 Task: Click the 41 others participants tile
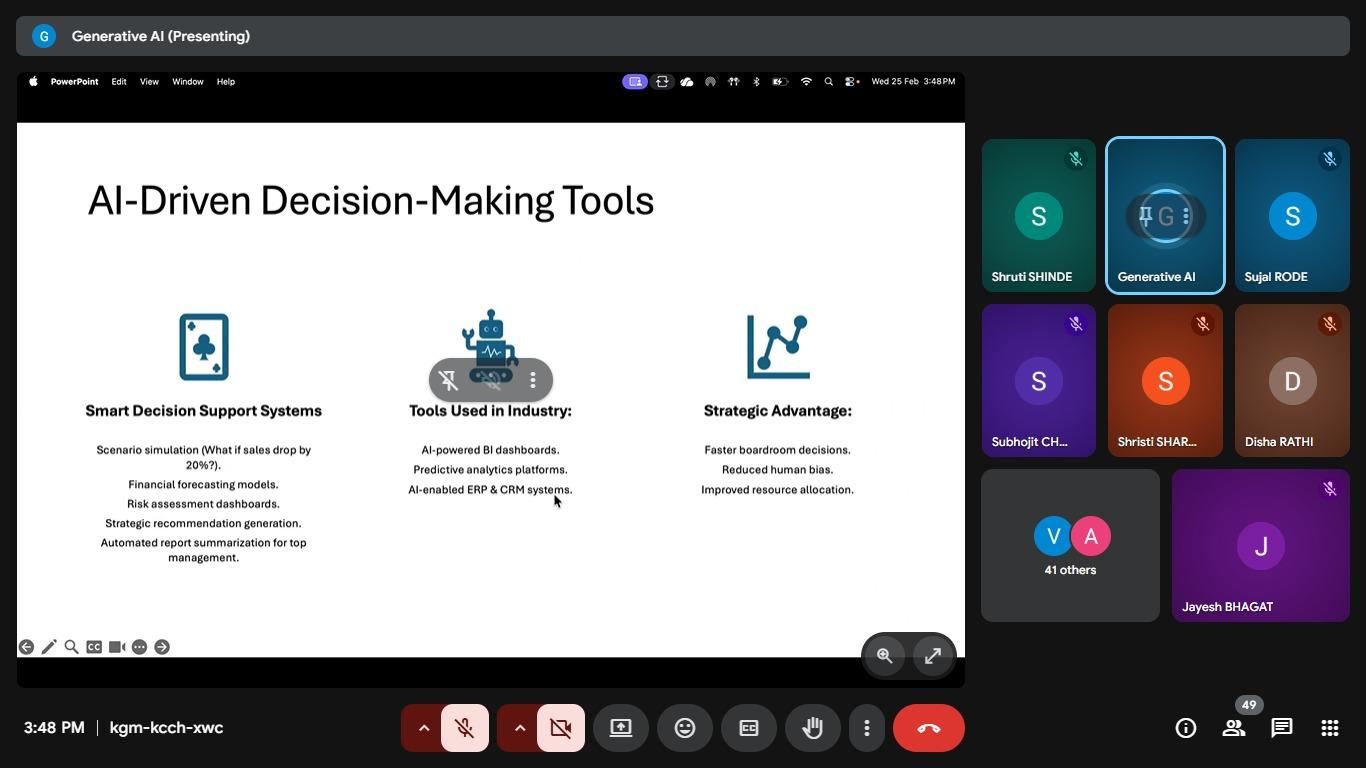click(1070, 546)
